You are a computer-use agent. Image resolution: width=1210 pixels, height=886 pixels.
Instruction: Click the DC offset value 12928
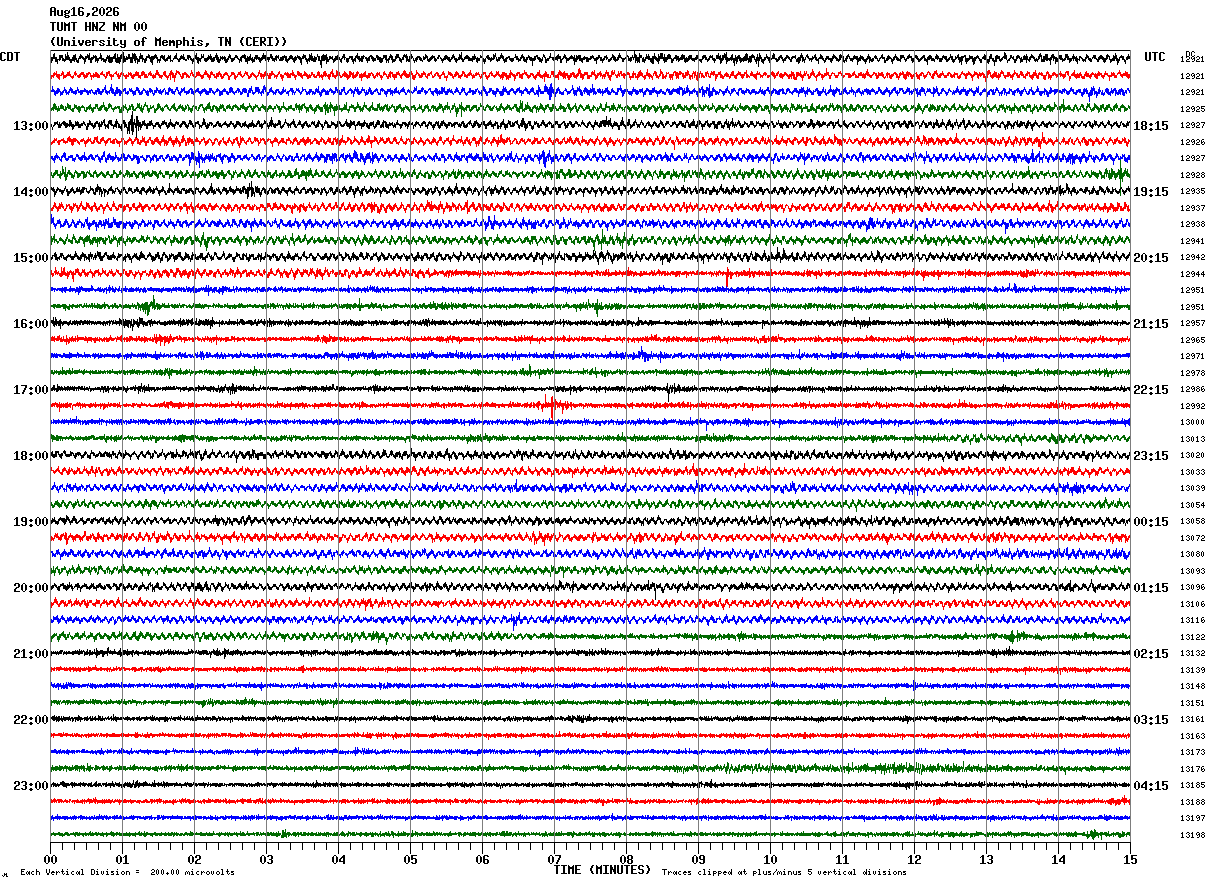click(1193, 175)
